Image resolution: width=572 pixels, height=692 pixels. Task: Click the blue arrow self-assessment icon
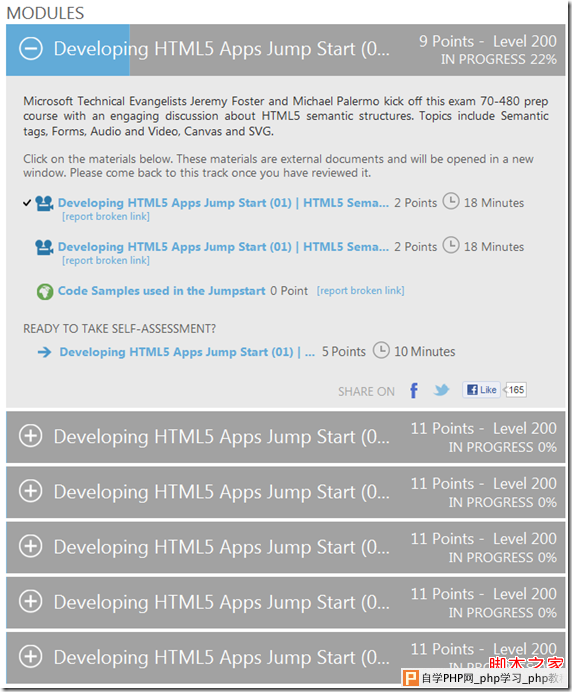click(x=45, y=352)
